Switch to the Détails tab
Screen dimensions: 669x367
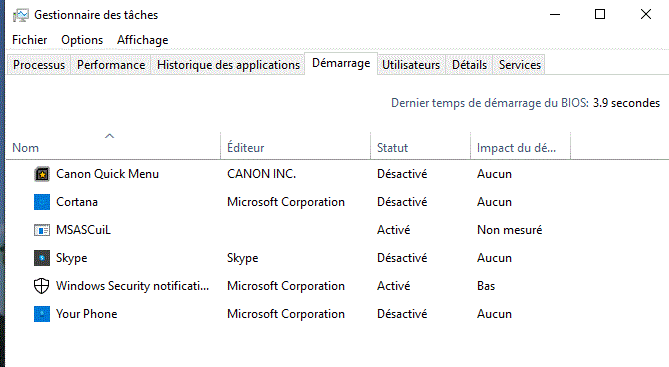(x=469, y=65)
